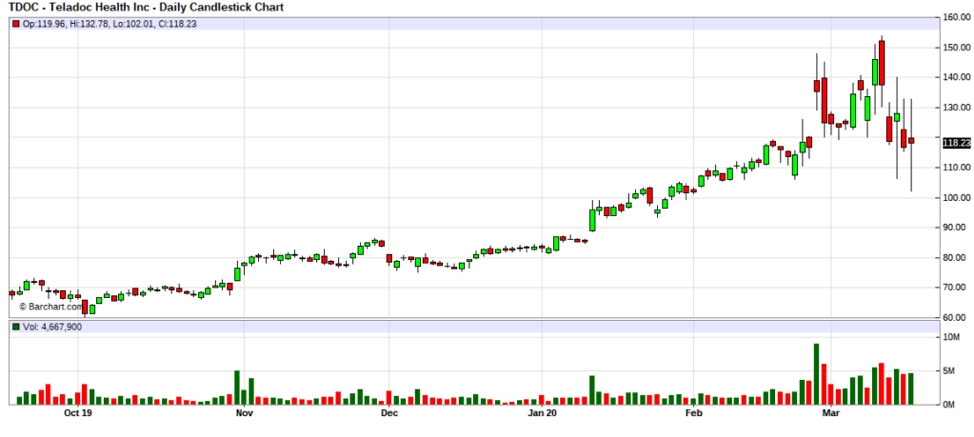974x437 pixels.
Task: Click the green legend square beside Vol
Action: [x=16, y=327]
